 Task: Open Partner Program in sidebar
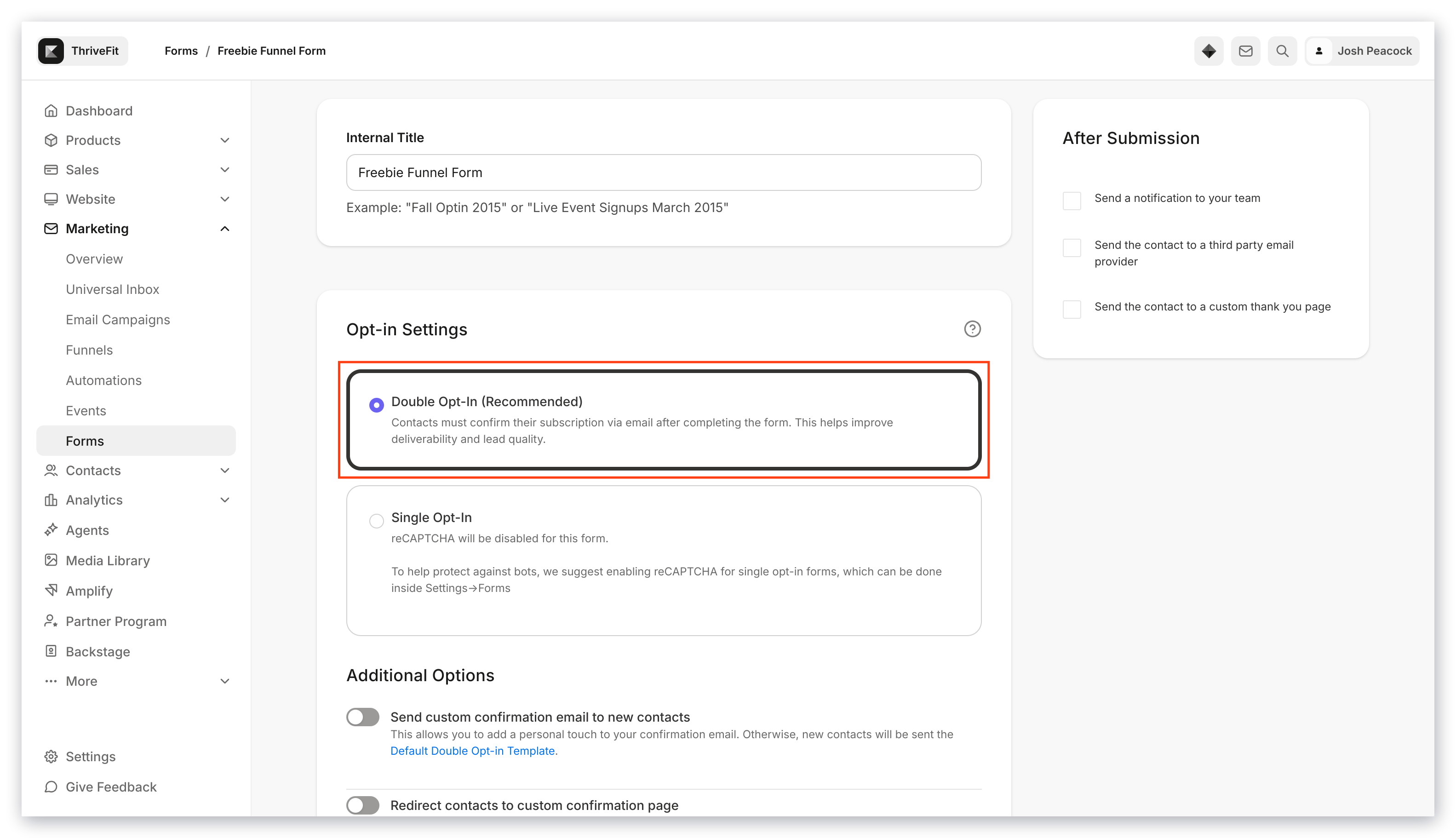pyautogui.click(x=116, y=621)
